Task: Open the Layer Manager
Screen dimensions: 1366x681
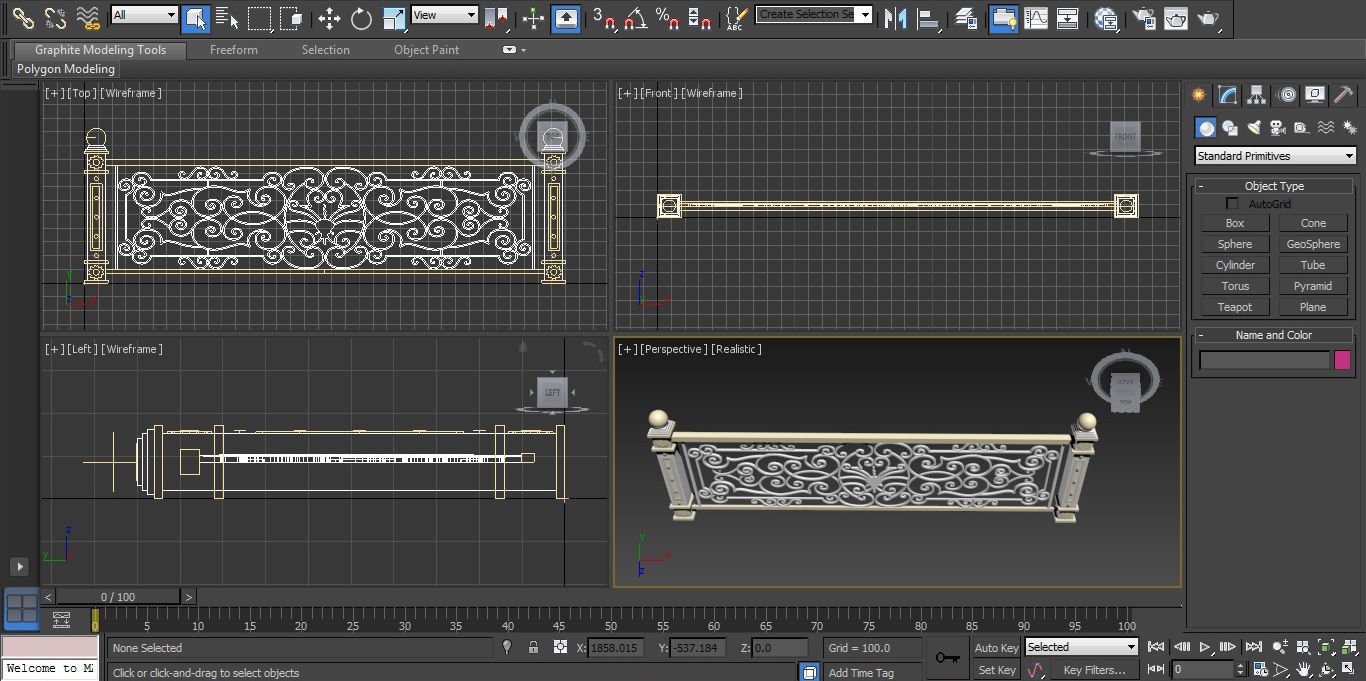Action: pos(966,17)
